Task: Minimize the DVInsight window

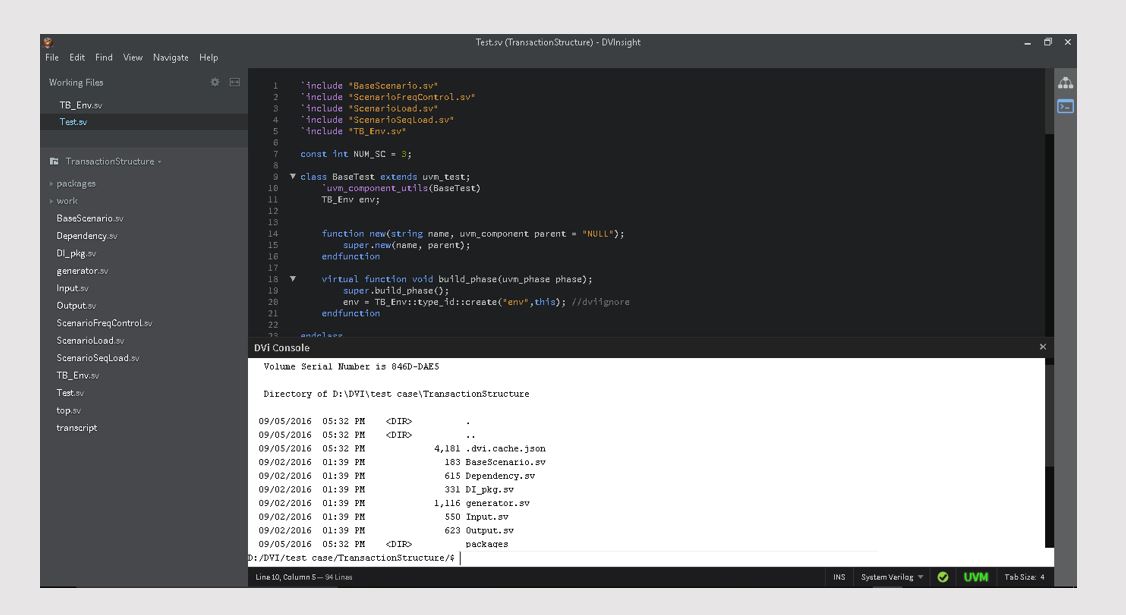Action: click(1028, 42)
